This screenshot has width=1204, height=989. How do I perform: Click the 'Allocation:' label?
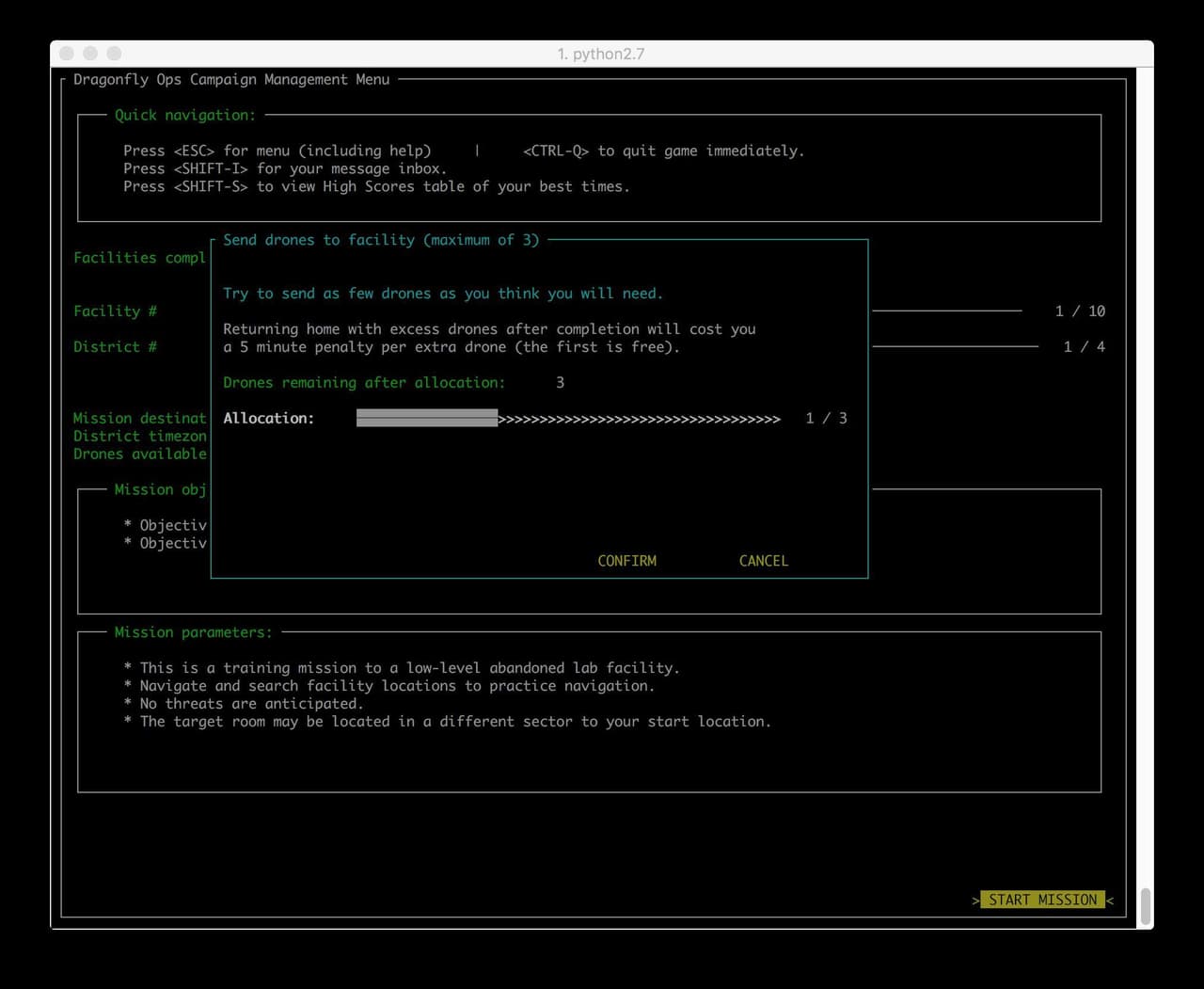point(268,419)
